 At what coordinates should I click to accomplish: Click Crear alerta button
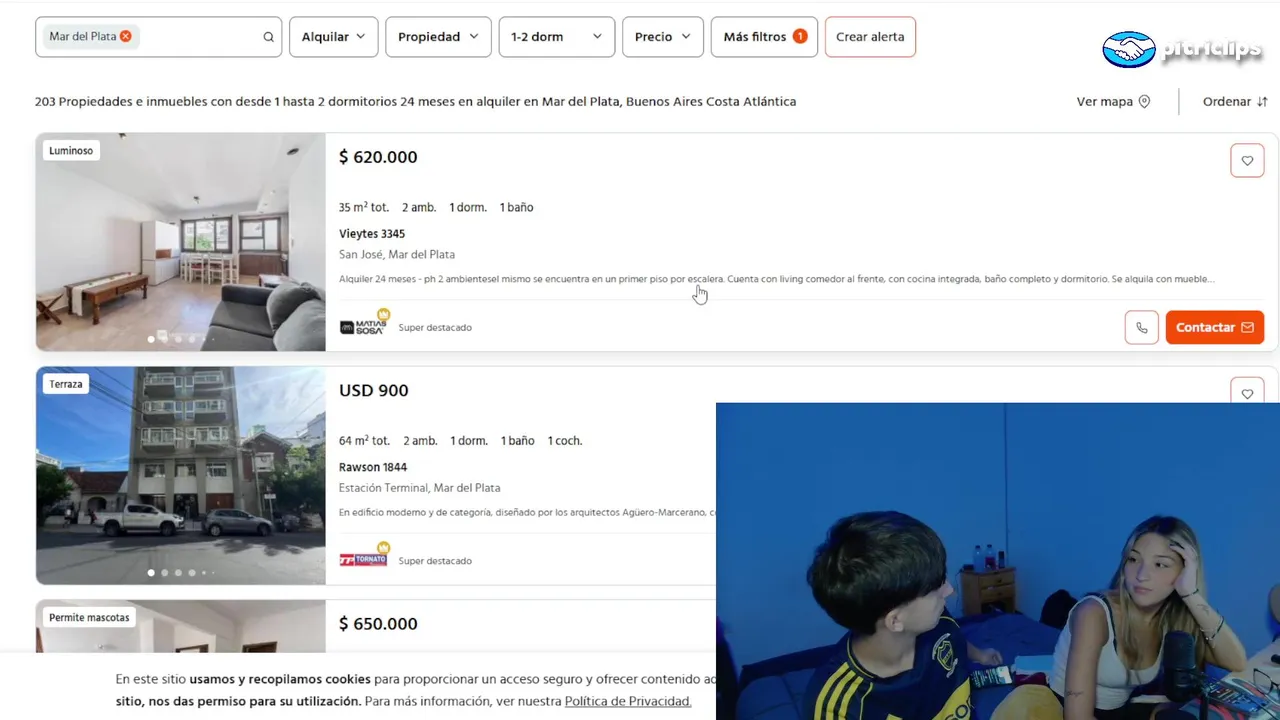pyautogui.click(x=870, y=37)
